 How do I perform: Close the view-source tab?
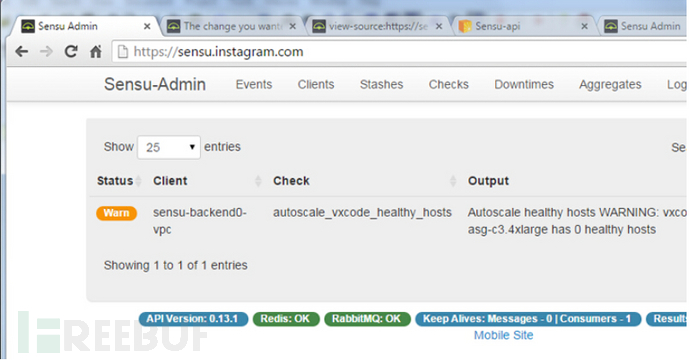tap(439, 26)
